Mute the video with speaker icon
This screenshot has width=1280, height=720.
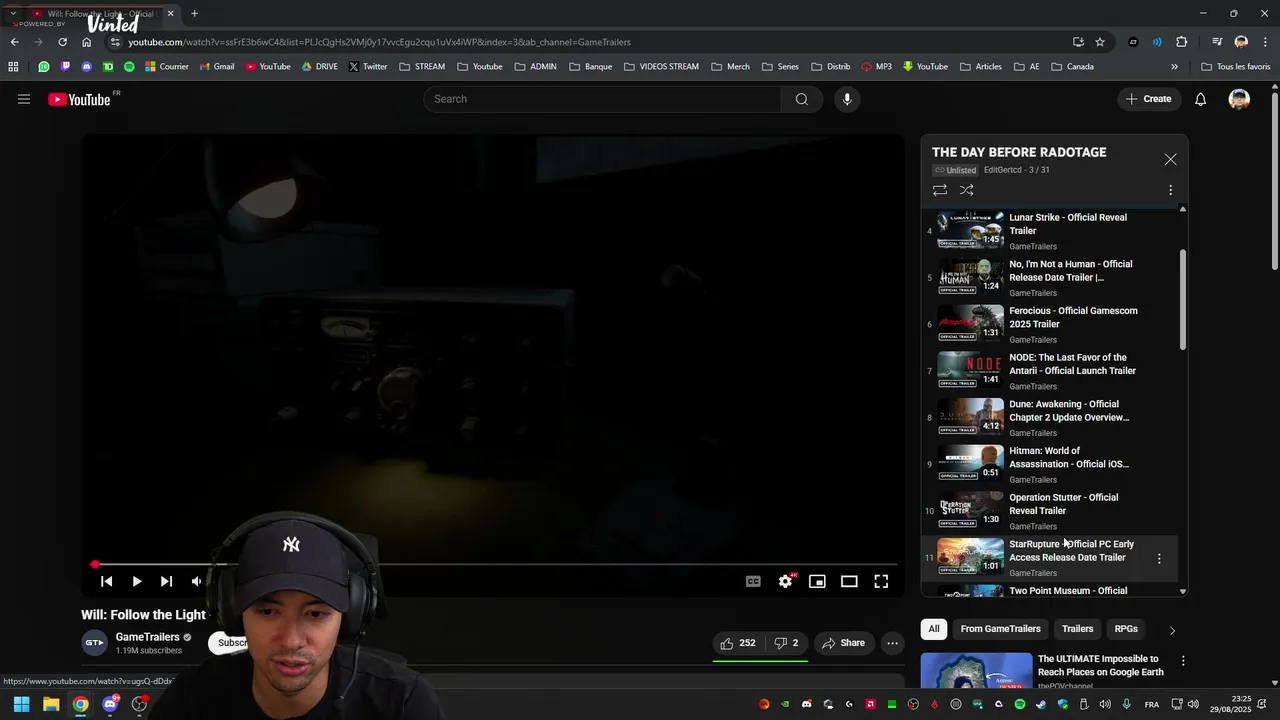196,581
